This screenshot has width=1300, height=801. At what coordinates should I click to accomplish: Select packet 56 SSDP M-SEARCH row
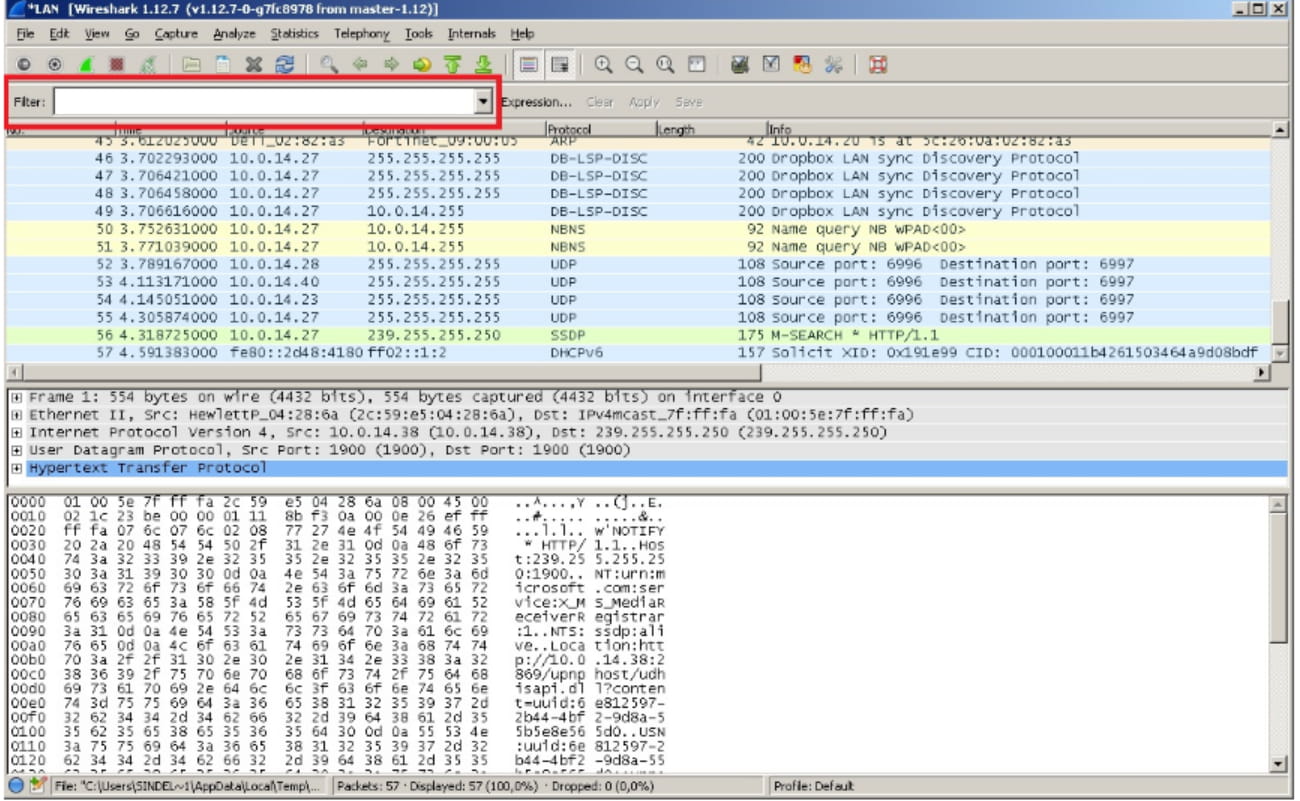tap(638, 335)
